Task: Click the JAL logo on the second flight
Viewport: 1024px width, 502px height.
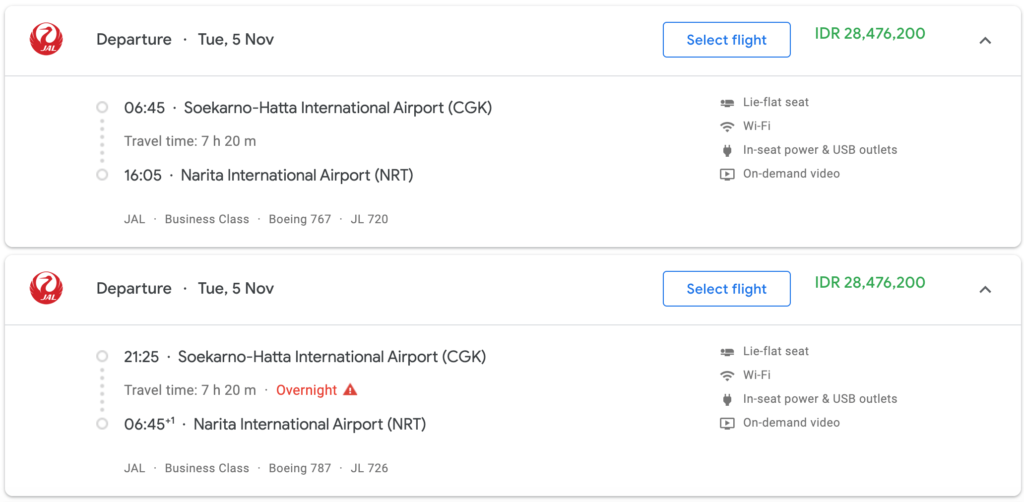Action: pyautogui.click(x=46, y=288)
